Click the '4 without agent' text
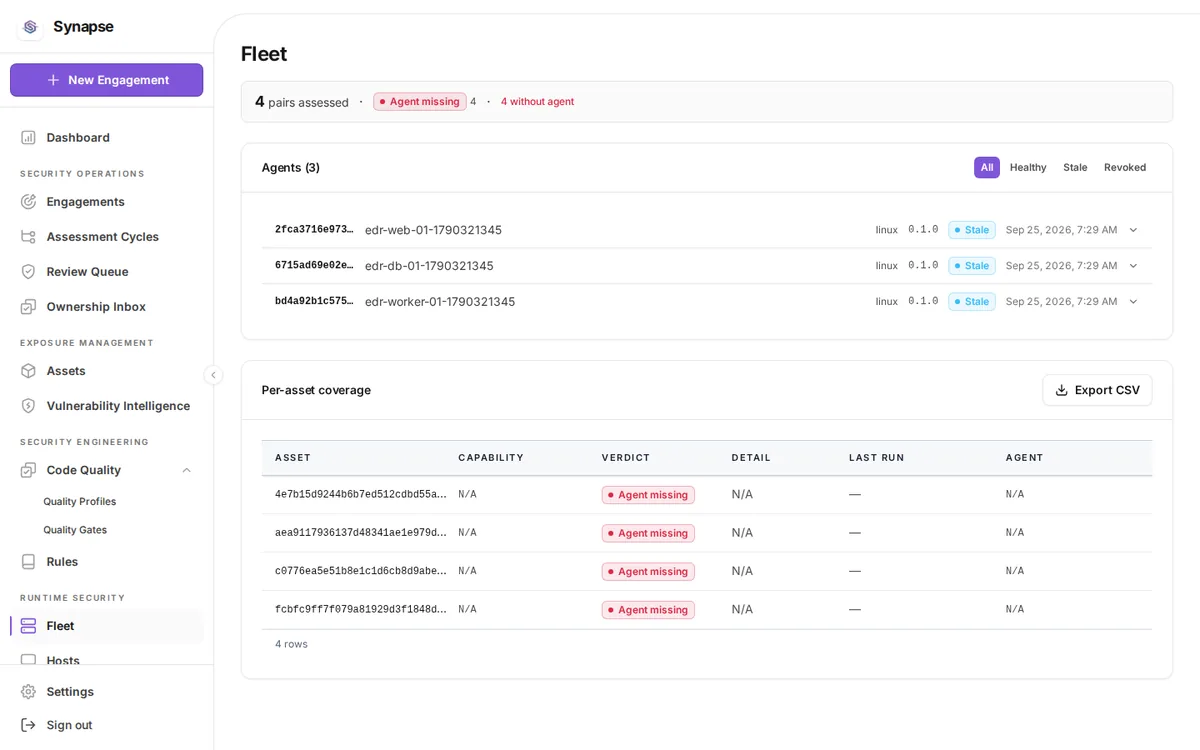The image size is (1200, 750). click(537, 102)
